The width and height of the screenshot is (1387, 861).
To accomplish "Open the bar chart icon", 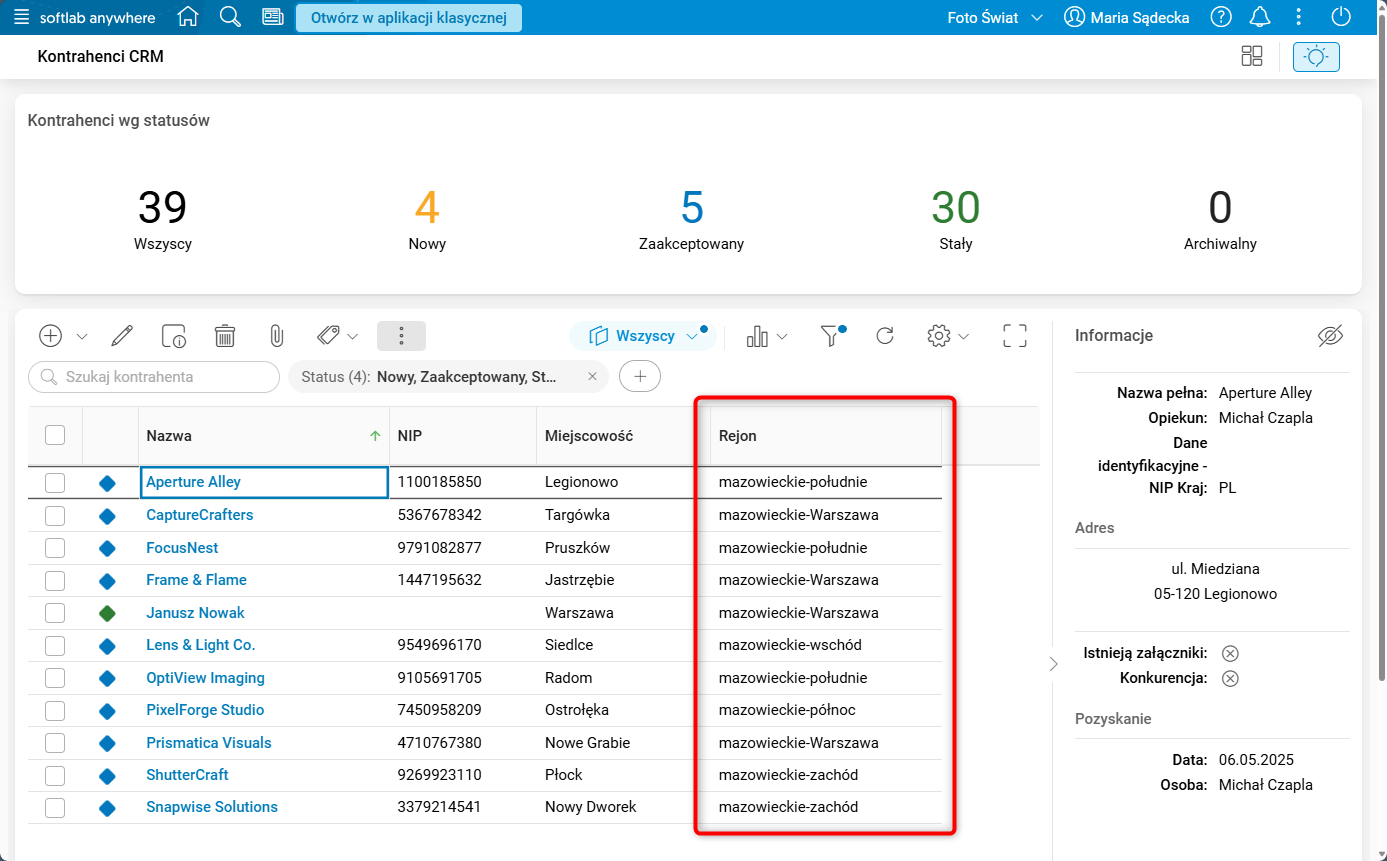I will [757, 337].
